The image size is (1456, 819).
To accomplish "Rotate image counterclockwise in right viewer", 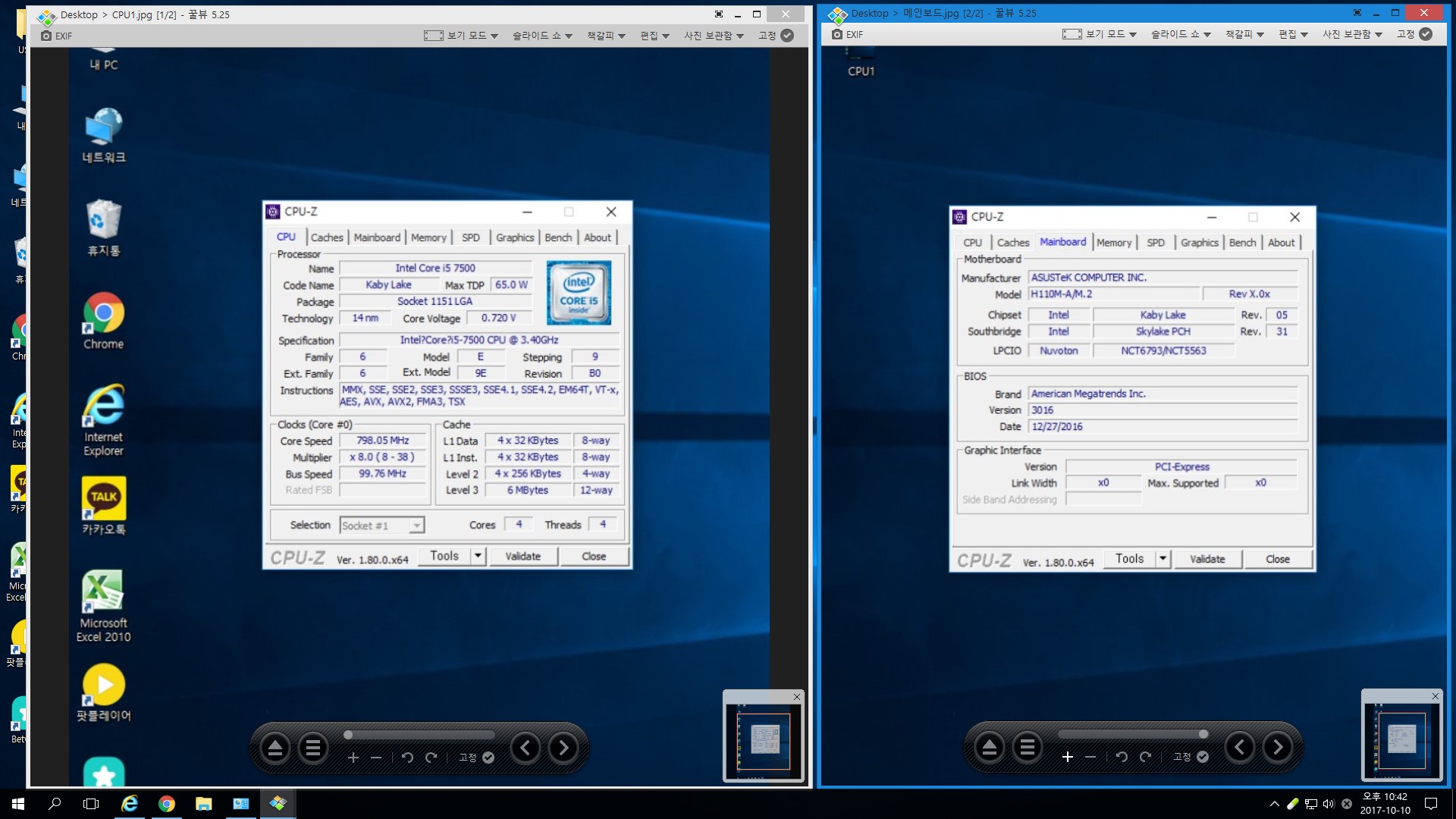I will click(1122, 757).
